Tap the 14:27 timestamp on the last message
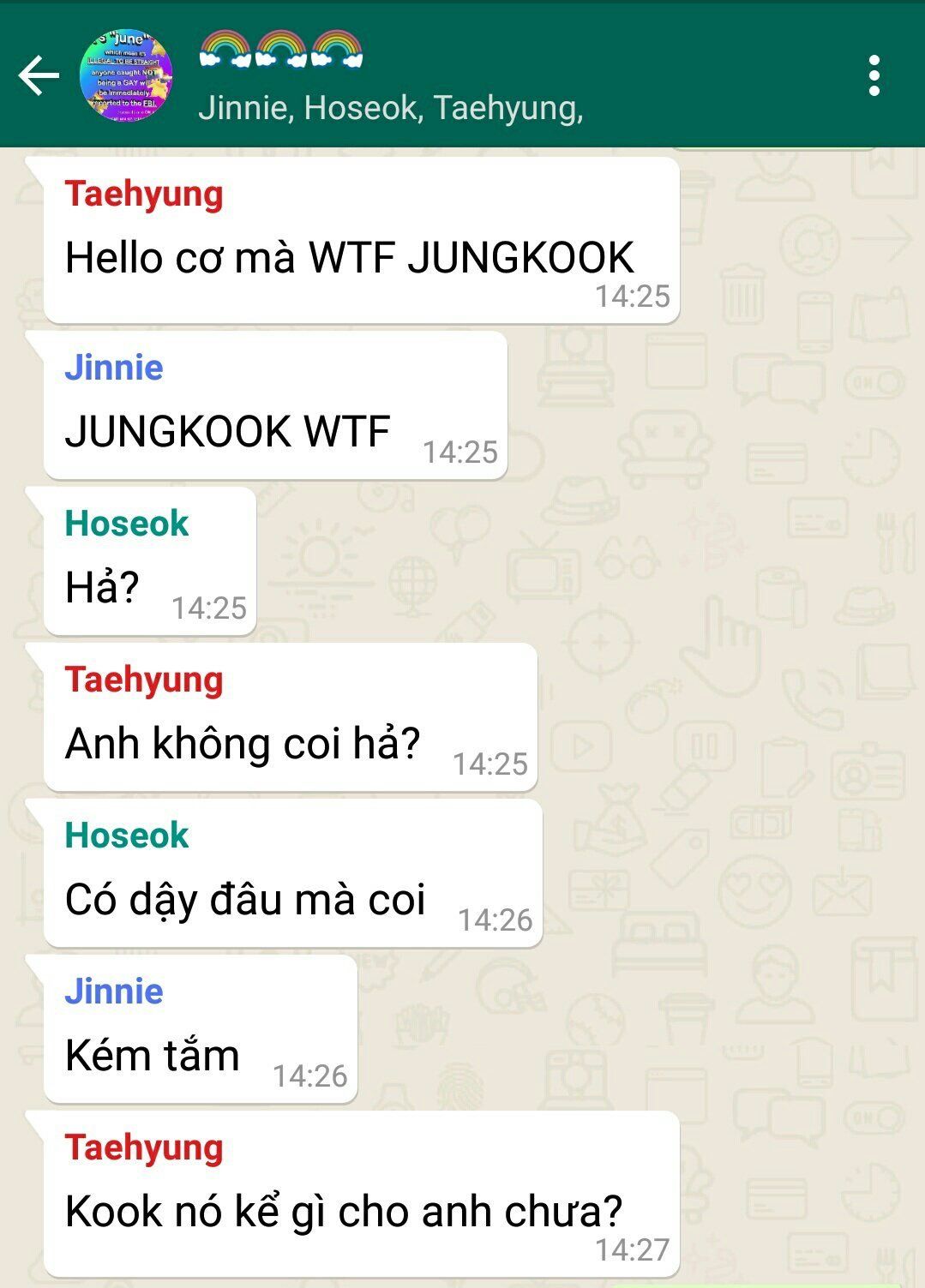The height and width of the screenshot is (1288, 925). click(633, 1250)
